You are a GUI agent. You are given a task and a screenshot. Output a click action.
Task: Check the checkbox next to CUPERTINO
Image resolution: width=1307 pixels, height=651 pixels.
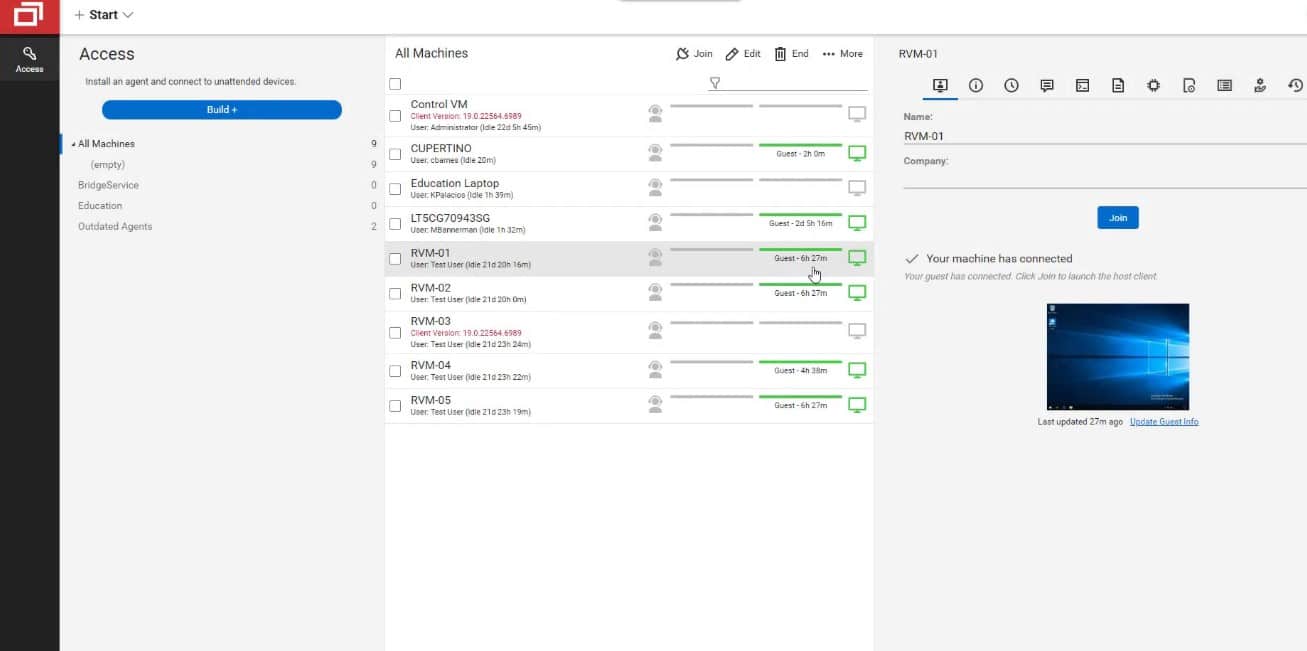395,152
